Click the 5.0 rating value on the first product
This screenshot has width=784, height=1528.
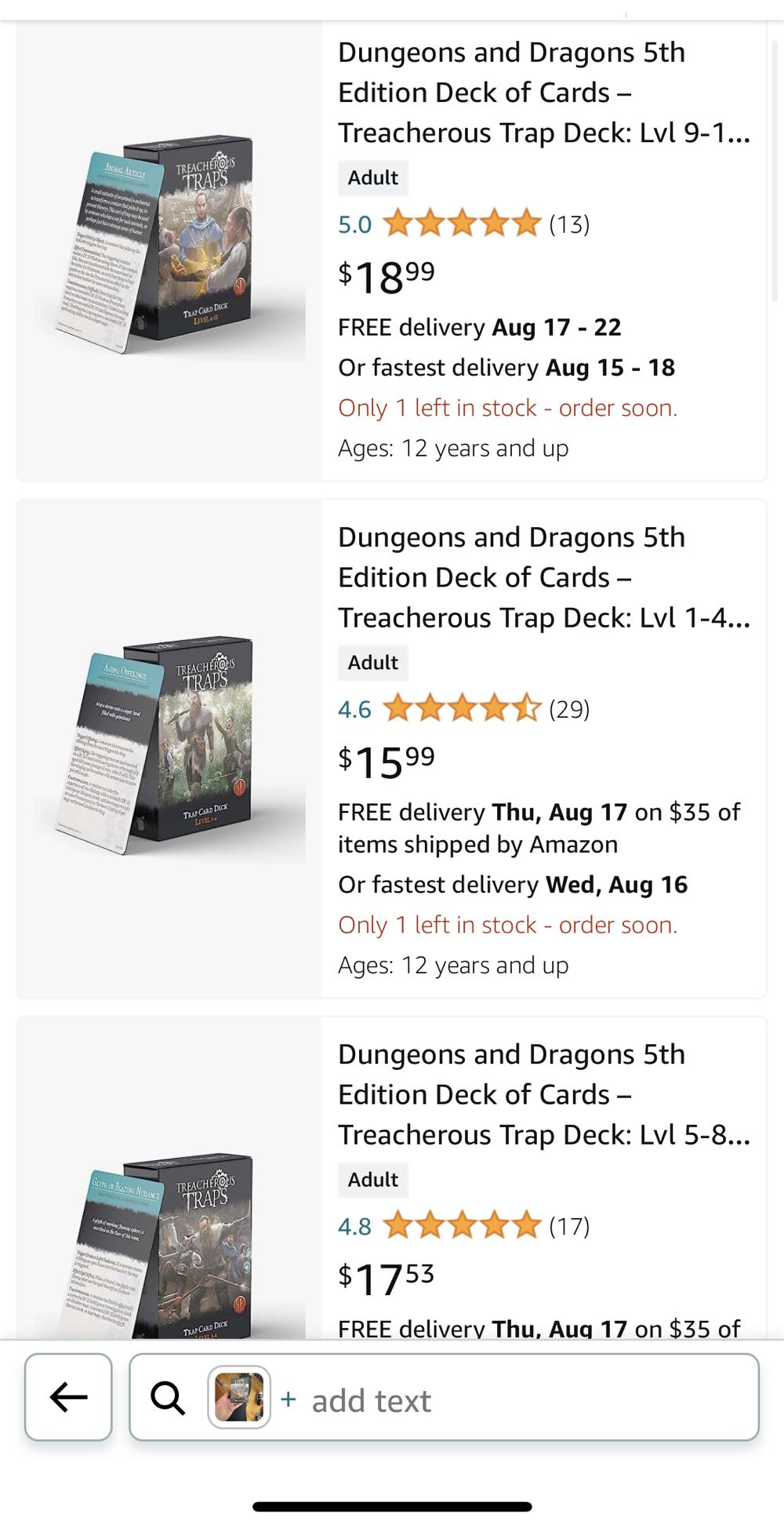[x=354, y=224]
